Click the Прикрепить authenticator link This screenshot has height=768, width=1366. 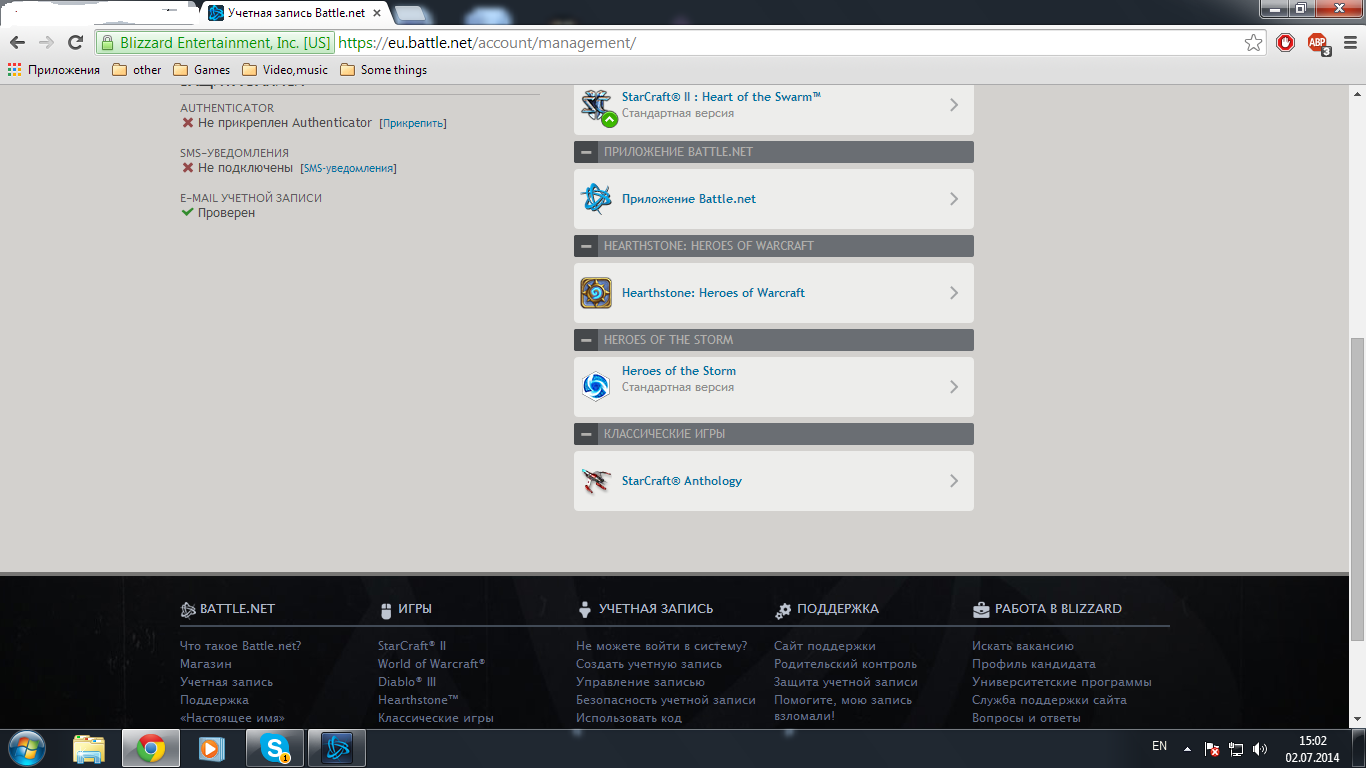413,123
